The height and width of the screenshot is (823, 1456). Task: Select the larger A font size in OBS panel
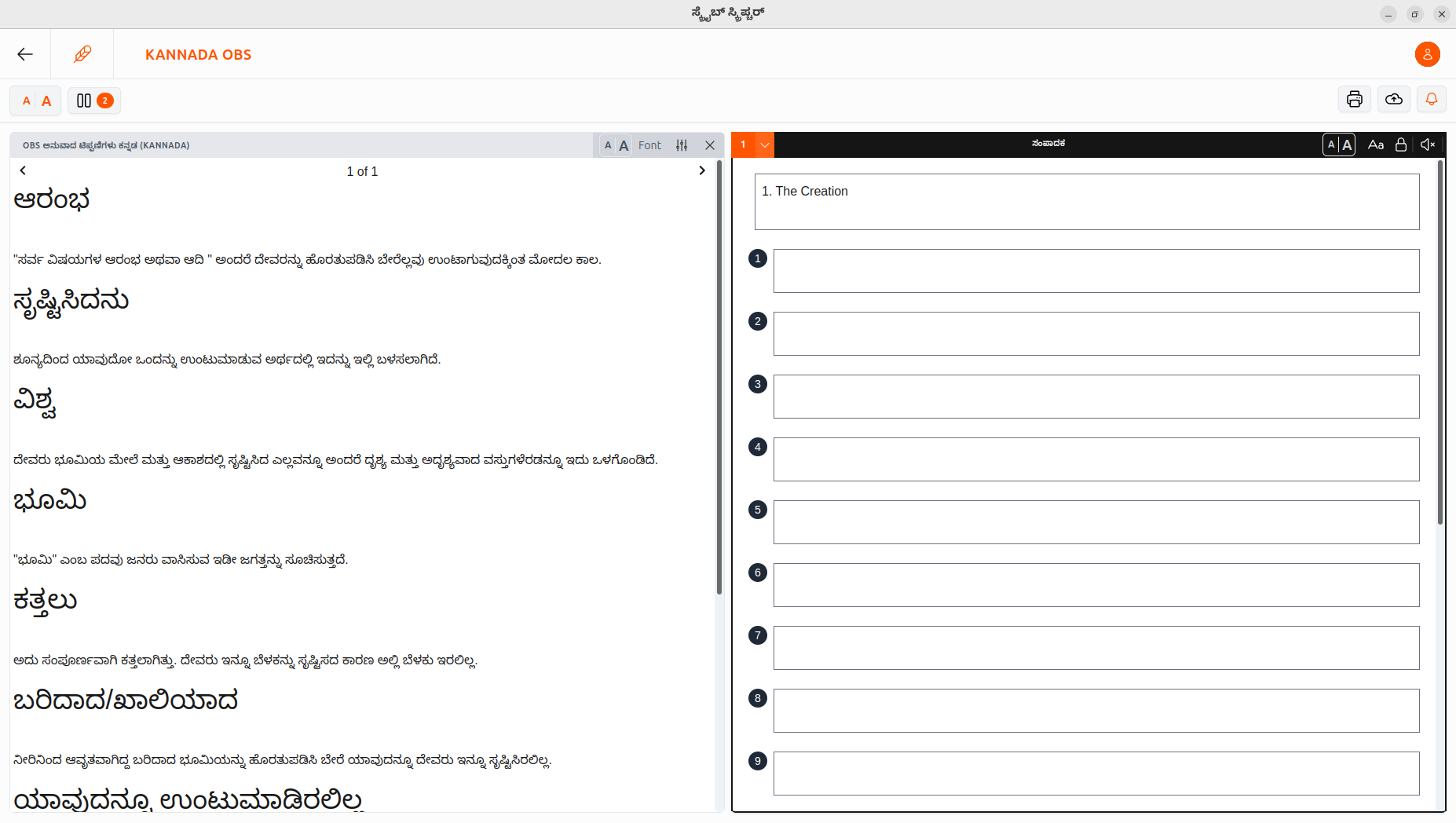coord(624,144)
